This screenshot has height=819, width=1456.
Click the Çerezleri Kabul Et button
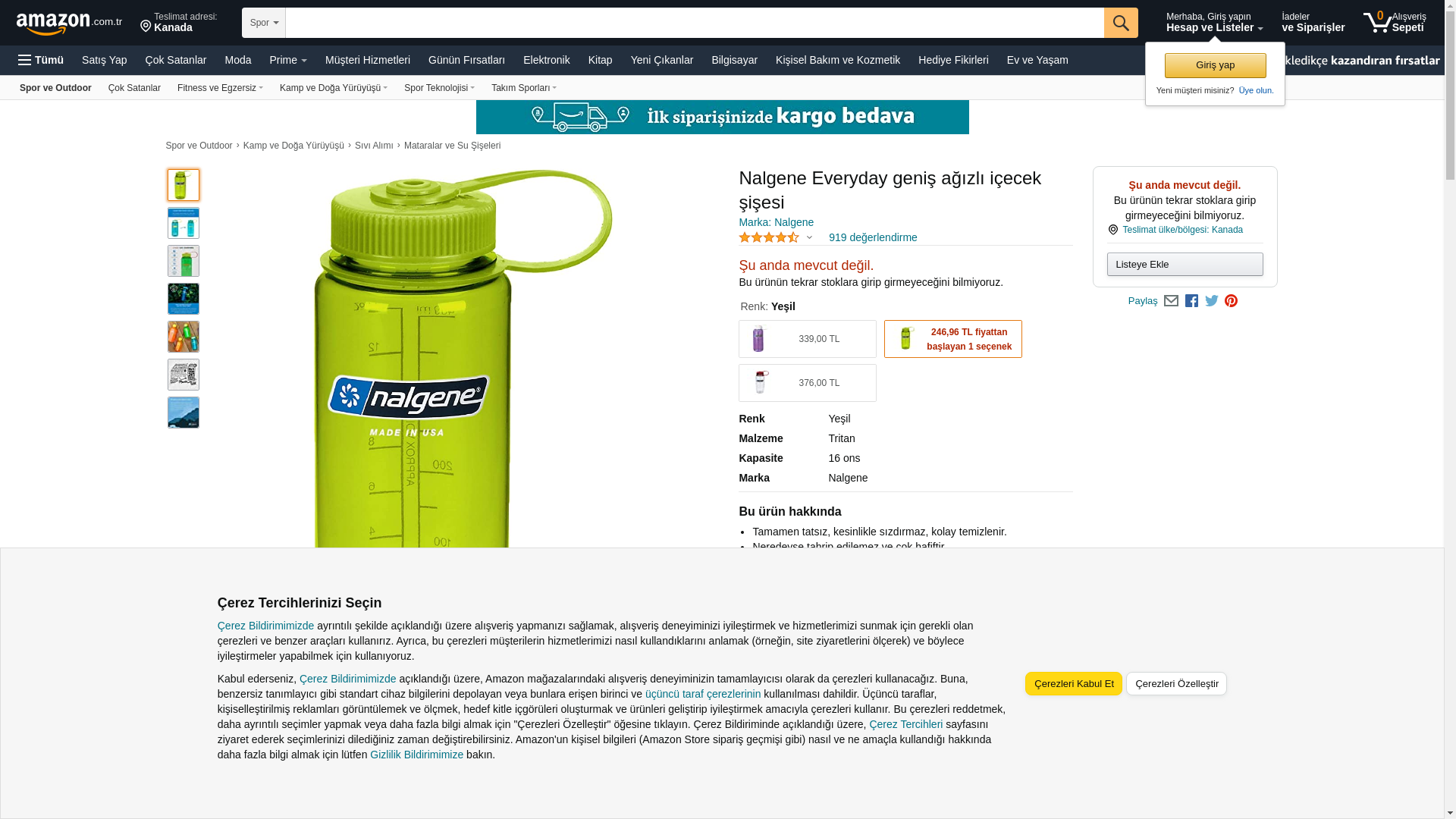pos(1074,684)
